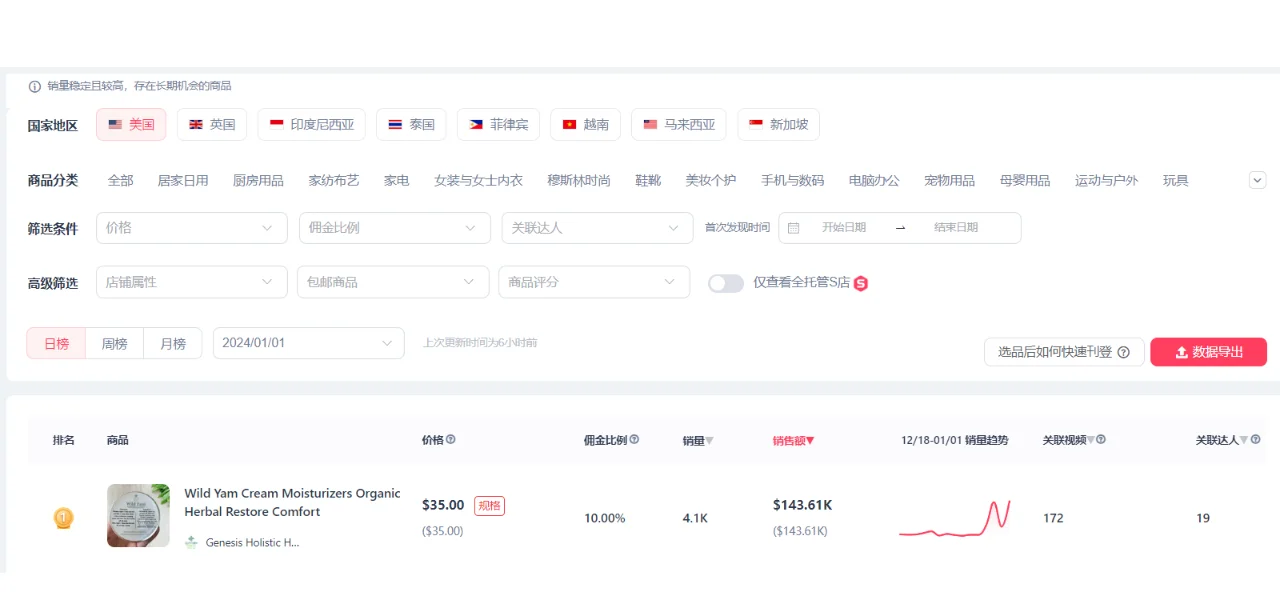Click the Wild Yam Cream product thumbnail
This screenshot has height=610, width=1280.
click(138, 515)
